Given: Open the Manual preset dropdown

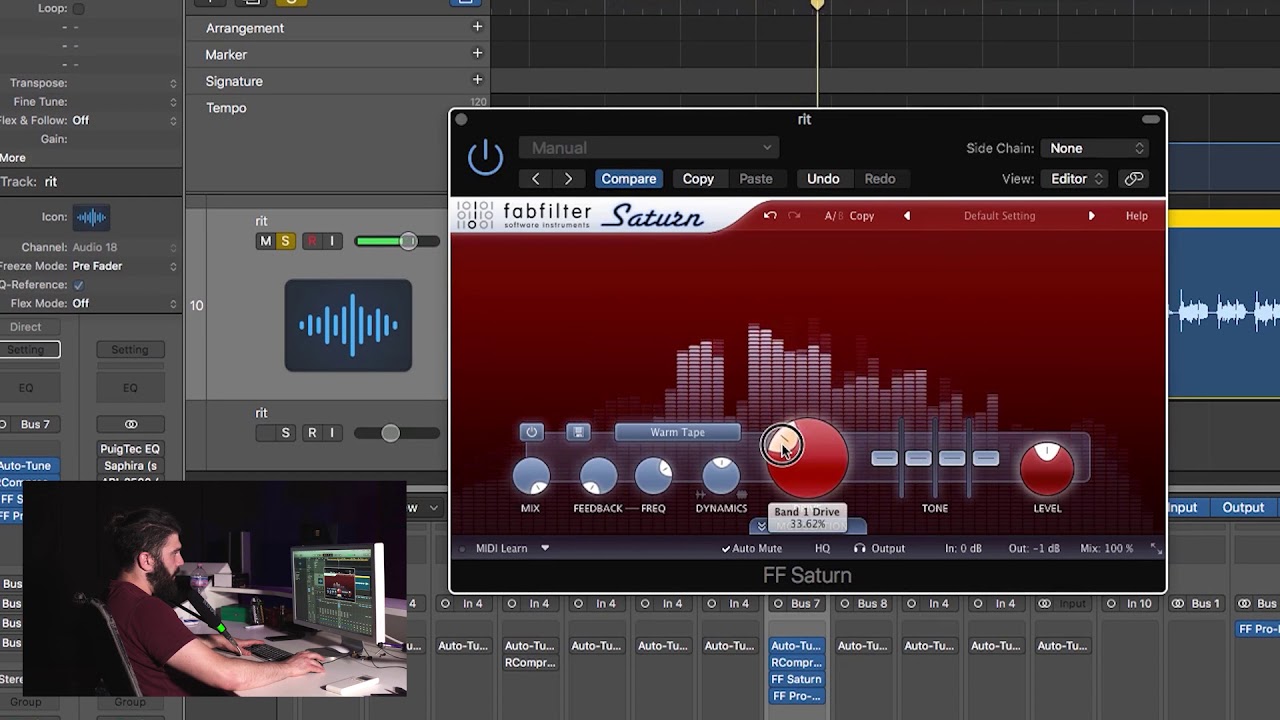Looking at the screenshot, I should [x=650, y=148].
